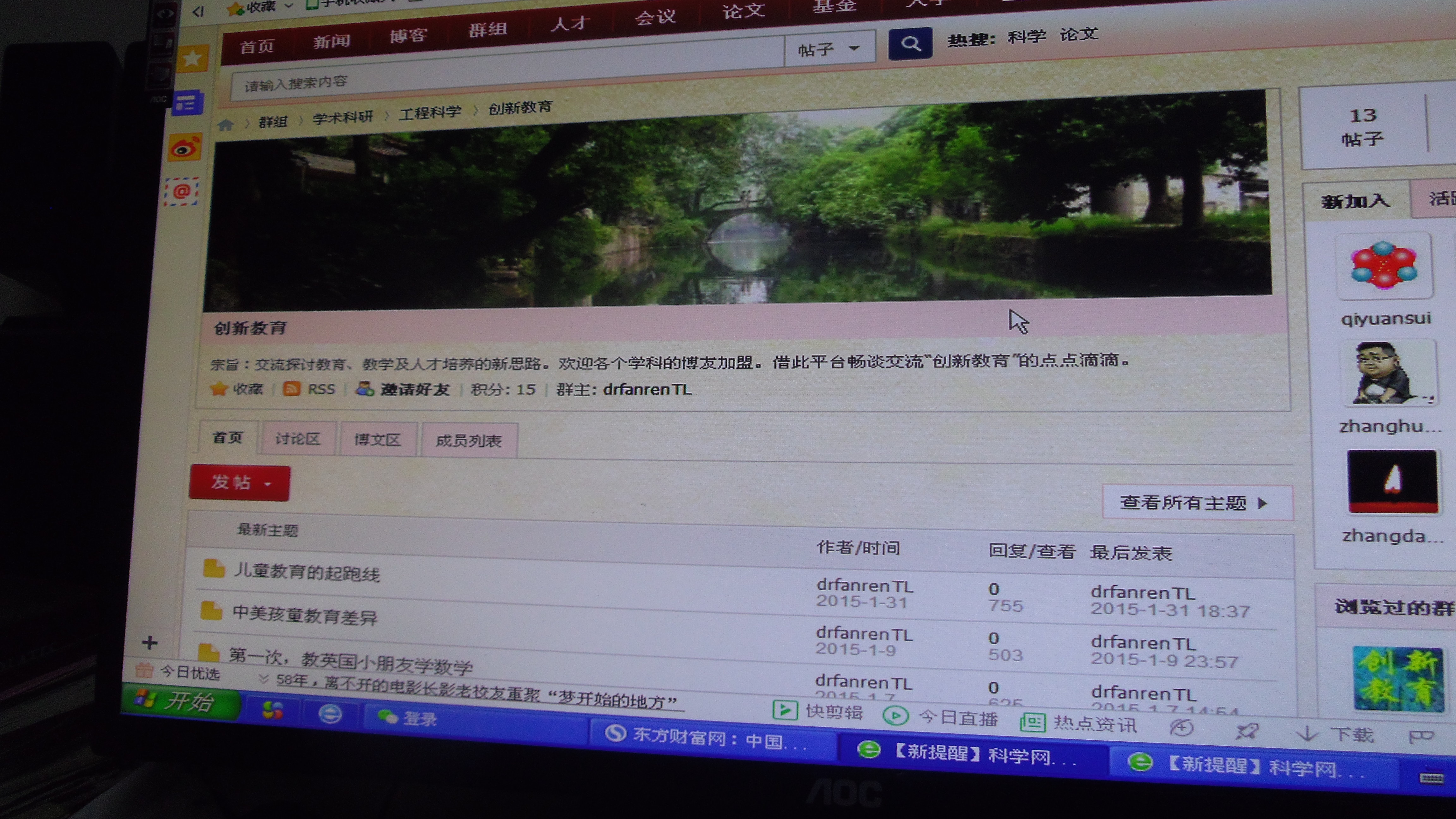Click the browser back arrow icon
Image resolution: width=1456 pixels, height=819 pixels.
pyautogui.click(x=197, y=11)
